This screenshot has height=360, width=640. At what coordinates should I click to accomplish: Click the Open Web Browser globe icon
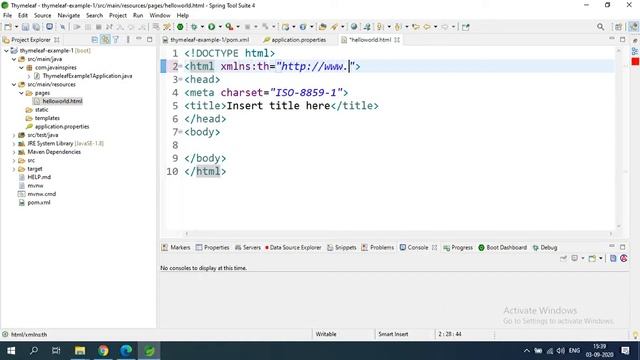354,27
